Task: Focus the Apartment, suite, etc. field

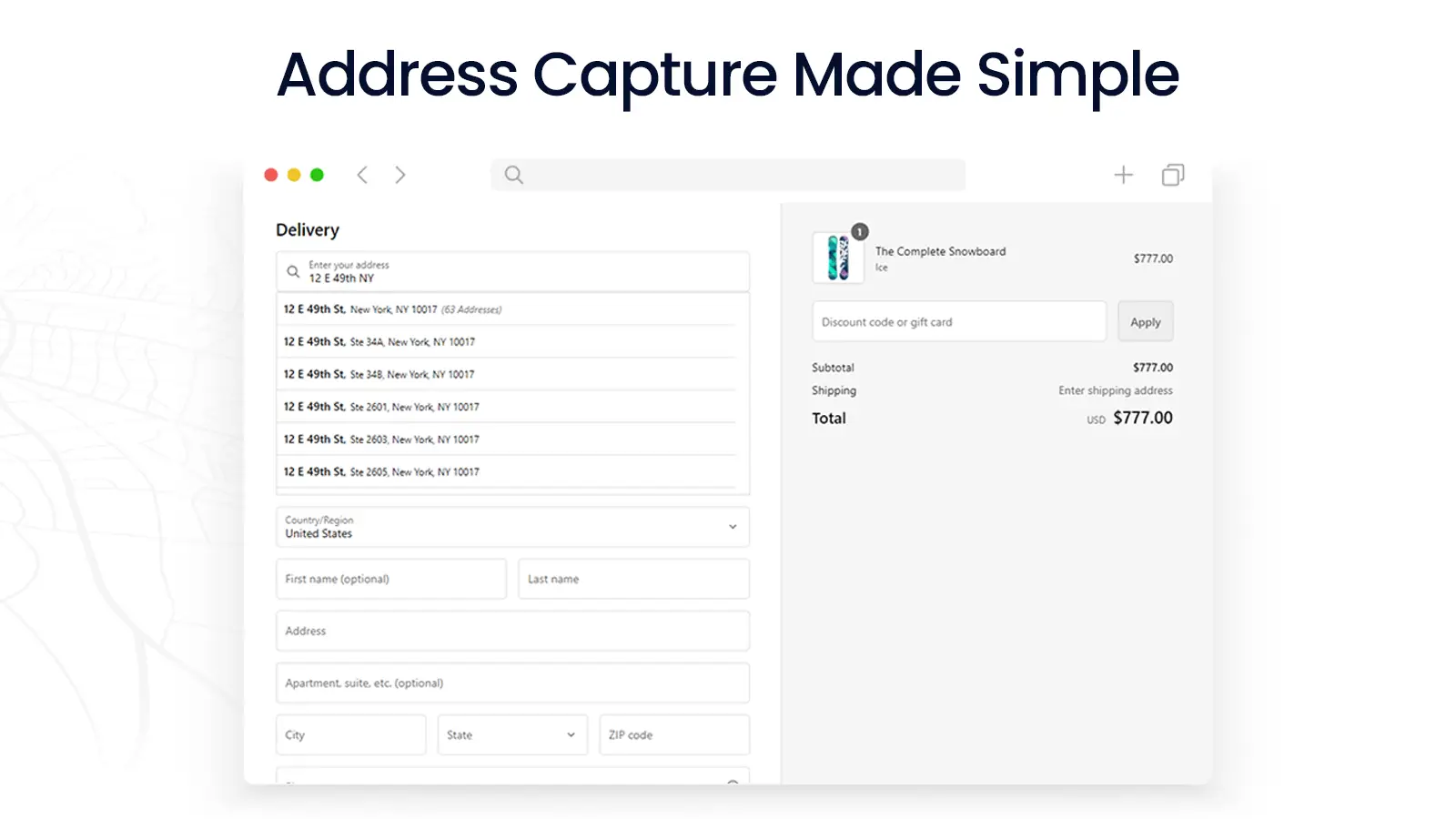Action: pos(512,682)
